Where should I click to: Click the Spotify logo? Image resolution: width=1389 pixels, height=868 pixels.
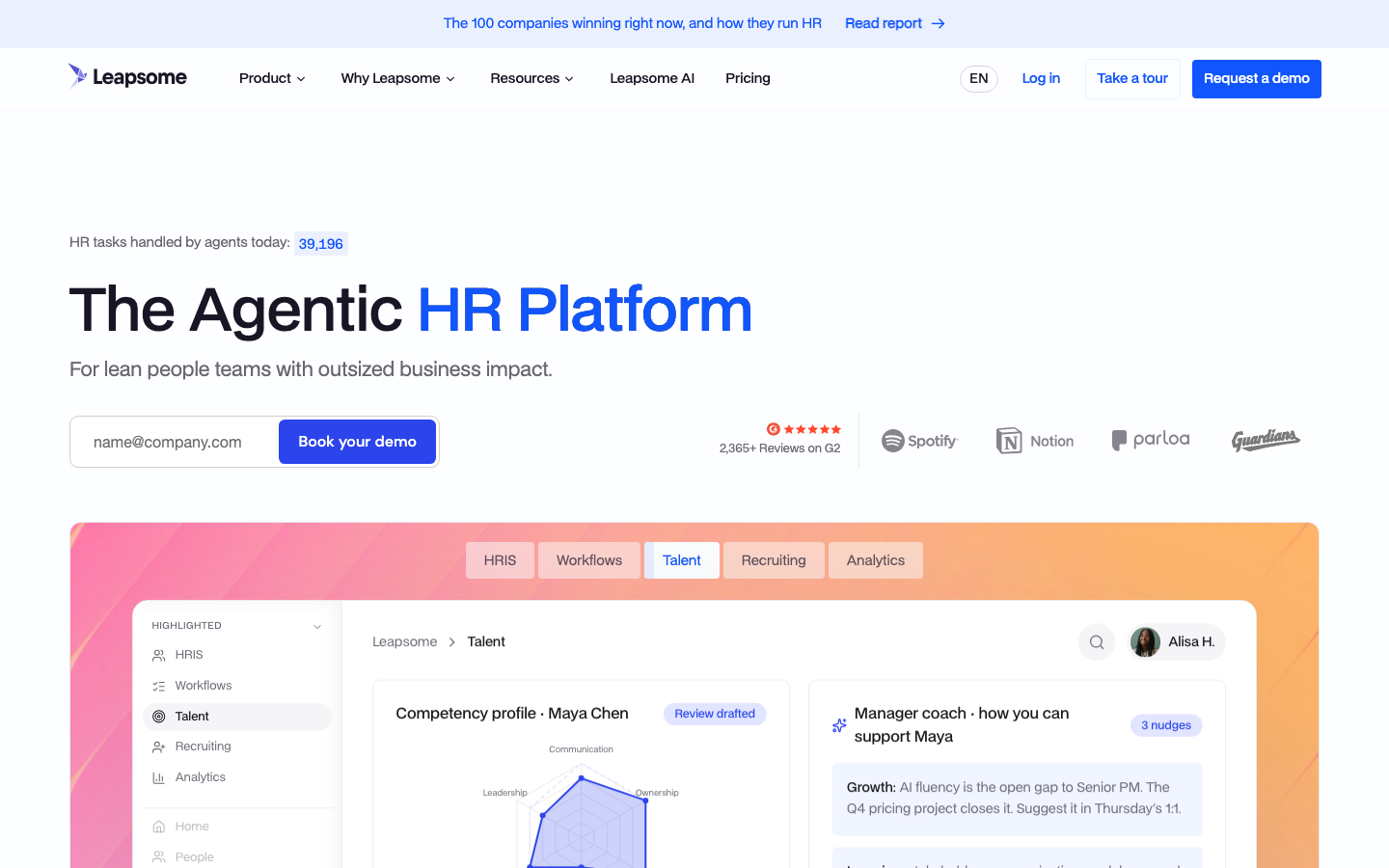[920, 441]
